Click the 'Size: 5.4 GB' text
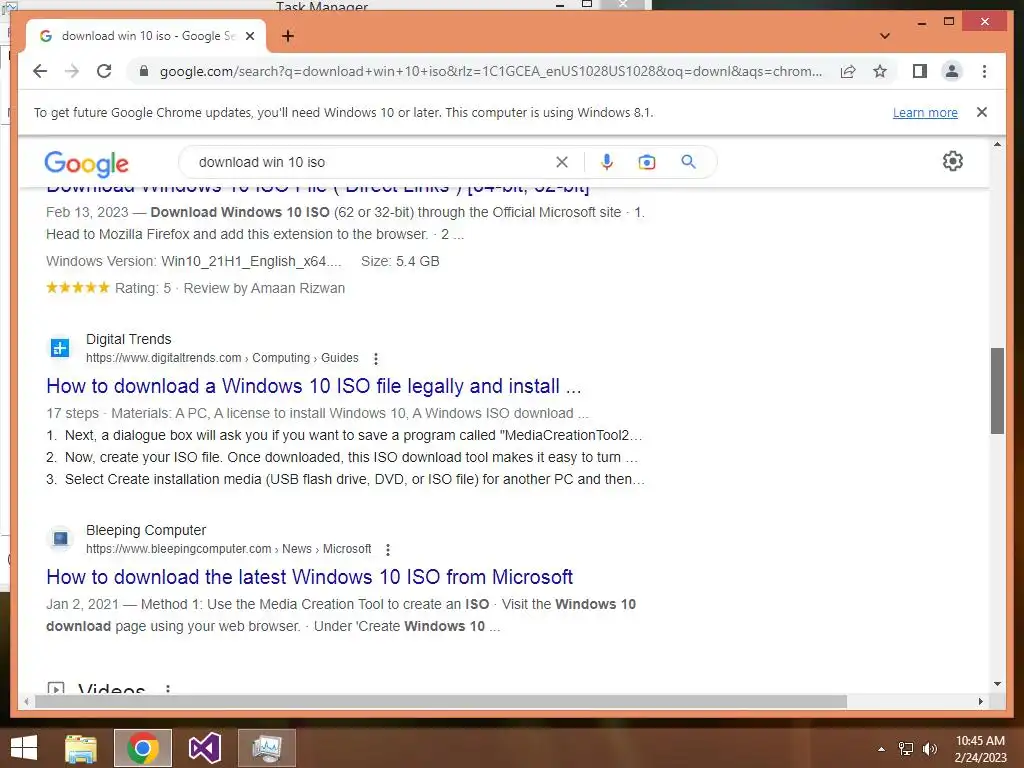1024x768 pixels. (400, 261)
